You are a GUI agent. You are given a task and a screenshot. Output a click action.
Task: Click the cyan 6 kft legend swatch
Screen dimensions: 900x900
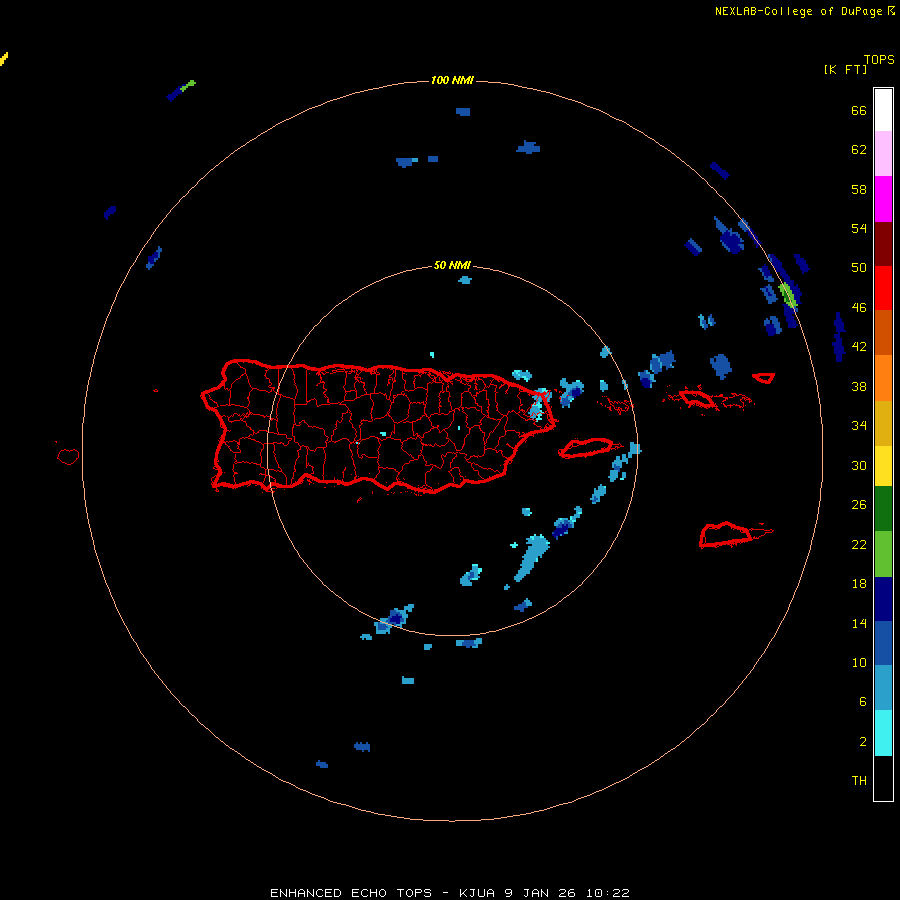(x=883, y=733)
